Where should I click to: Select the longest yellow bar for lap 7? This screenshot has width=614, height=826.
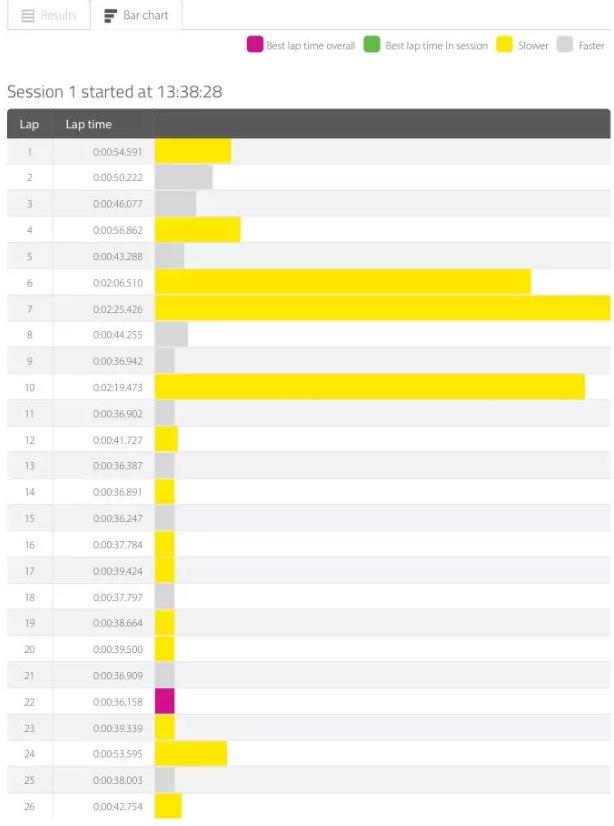tap(383, 308)
